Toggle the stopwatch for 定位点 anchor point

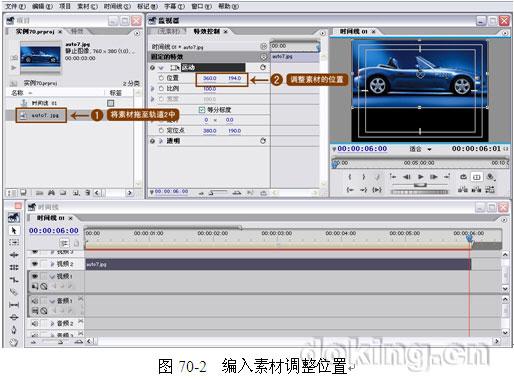[161, 131]
